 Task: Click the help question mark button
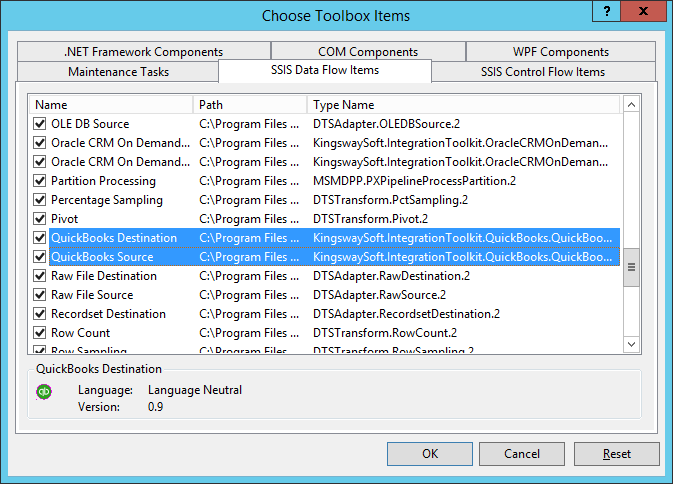click(x=606, y=12)
